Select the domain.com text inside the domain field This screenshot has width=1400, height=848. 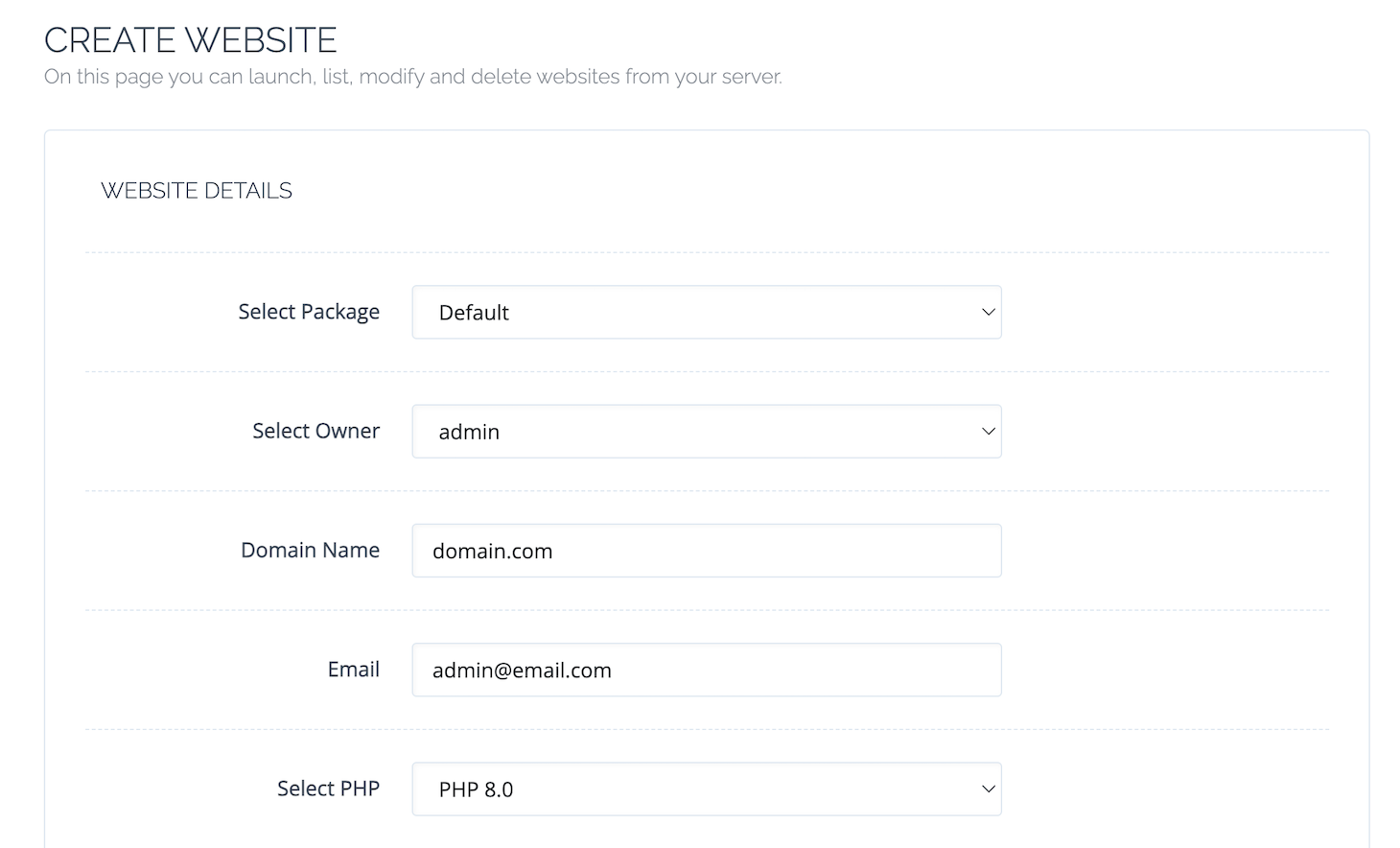tap(492, 551)
